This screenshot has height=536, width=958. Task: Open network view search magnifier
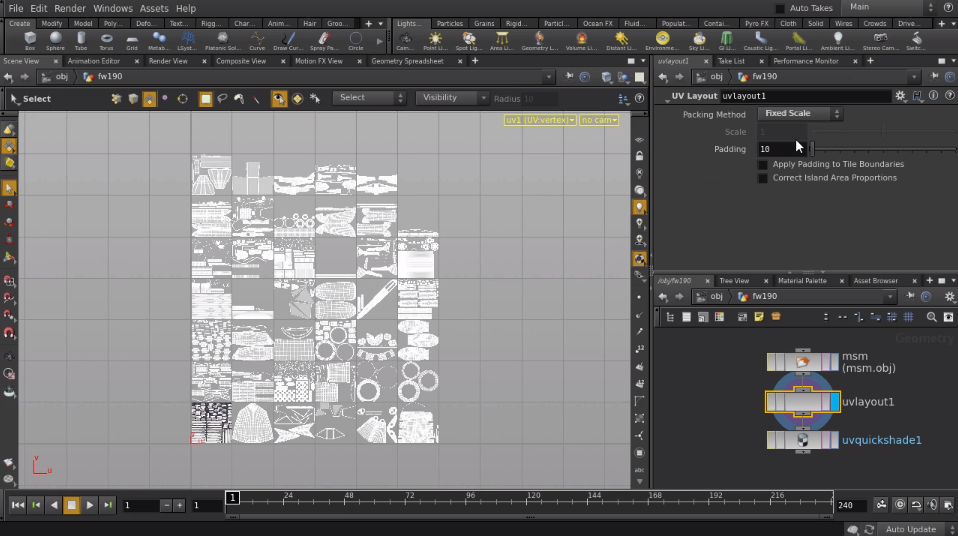(x=932, y=317)
